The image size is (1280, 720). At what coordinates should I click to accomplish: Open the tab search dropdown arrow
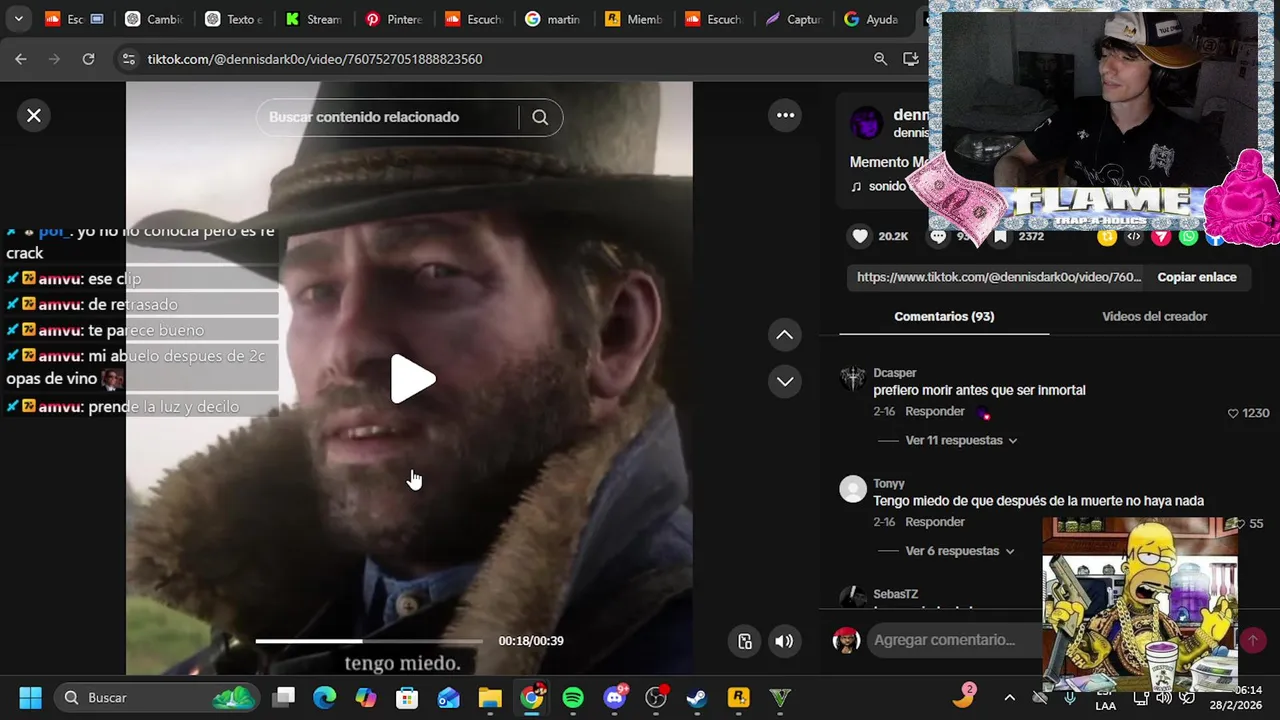point(18,18)
